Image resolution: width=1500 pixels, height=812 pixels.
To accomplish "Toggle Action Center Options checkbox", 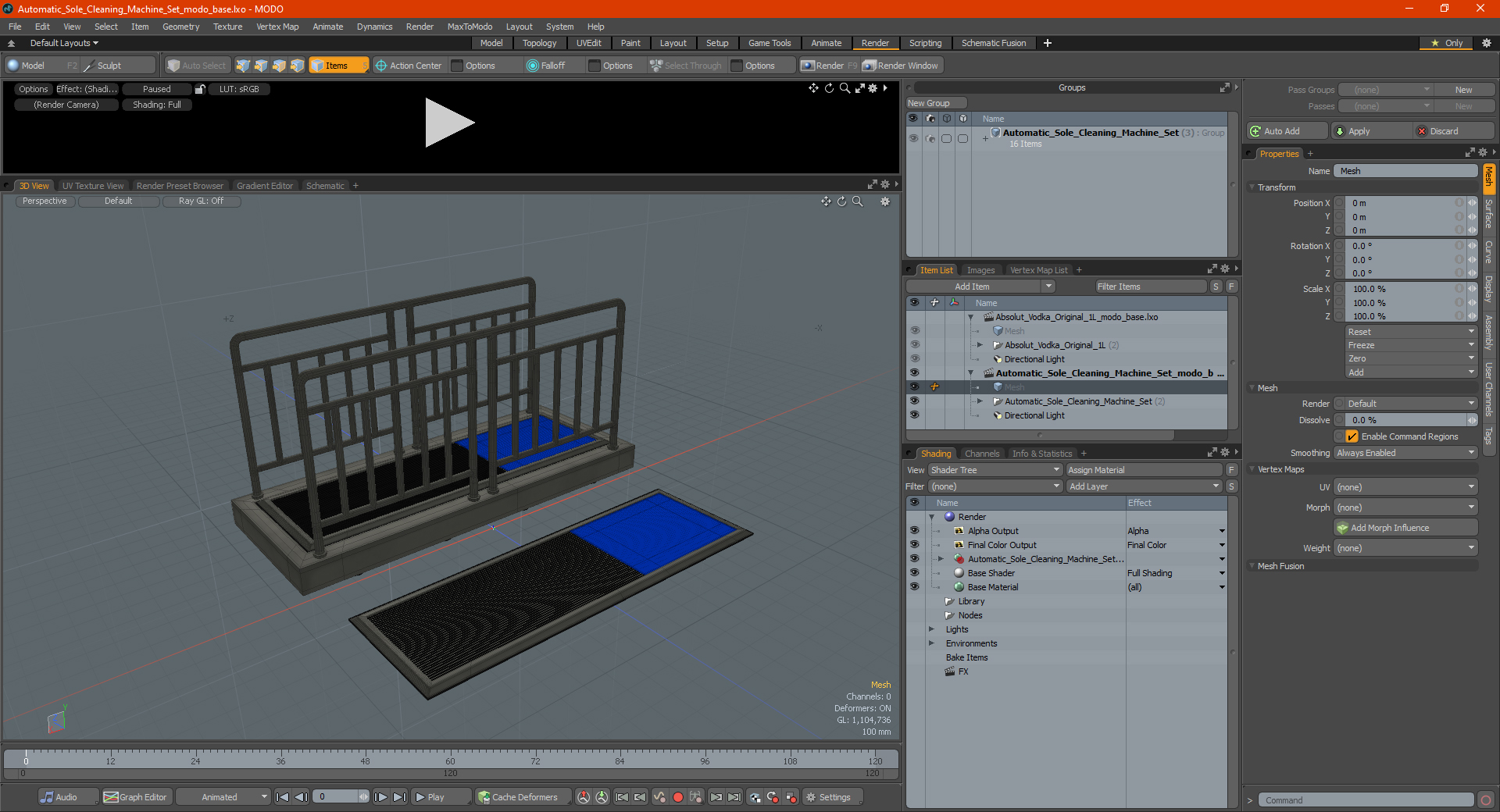I will pyautogui.click(x=458, y=66).
